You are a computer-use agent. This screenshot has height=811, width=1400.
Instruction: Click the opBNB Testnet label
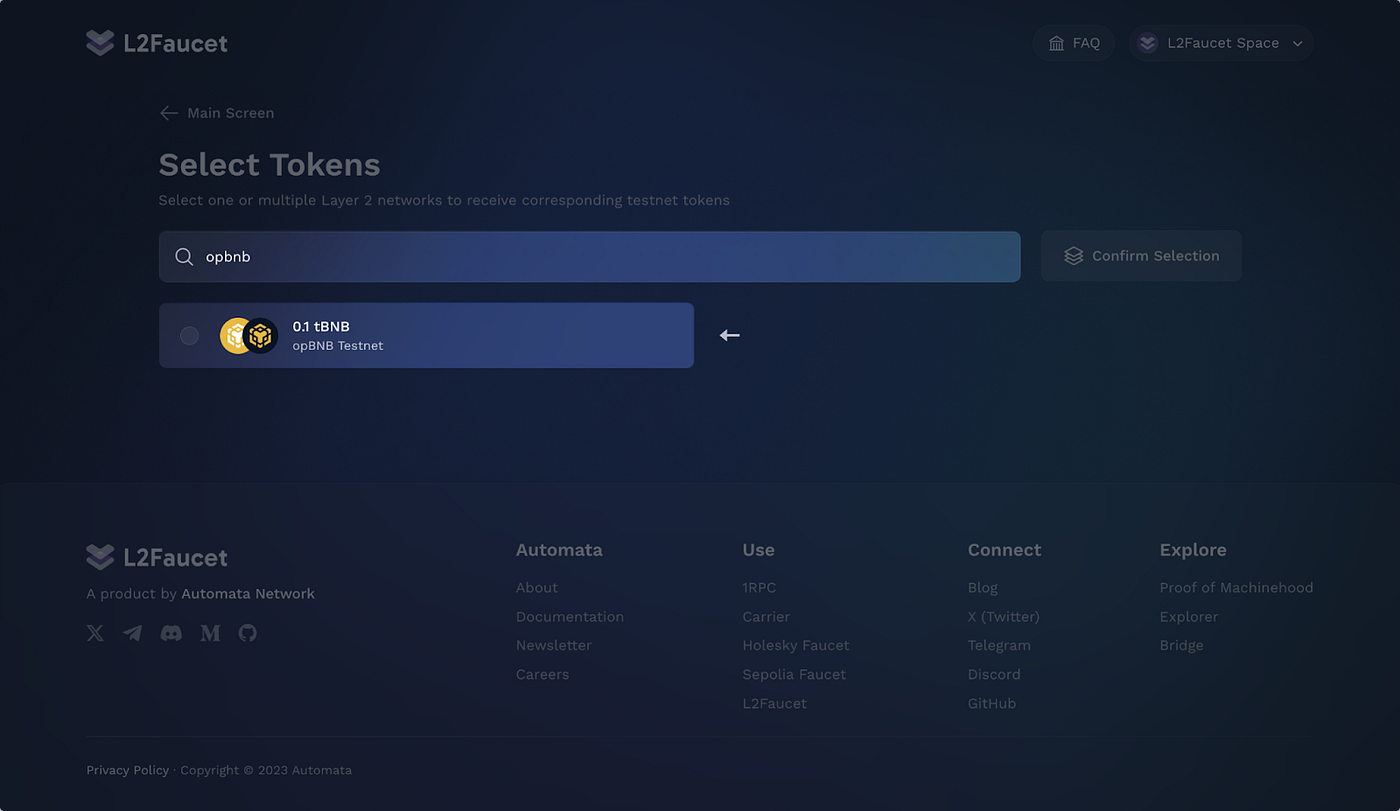click(338, 346)
